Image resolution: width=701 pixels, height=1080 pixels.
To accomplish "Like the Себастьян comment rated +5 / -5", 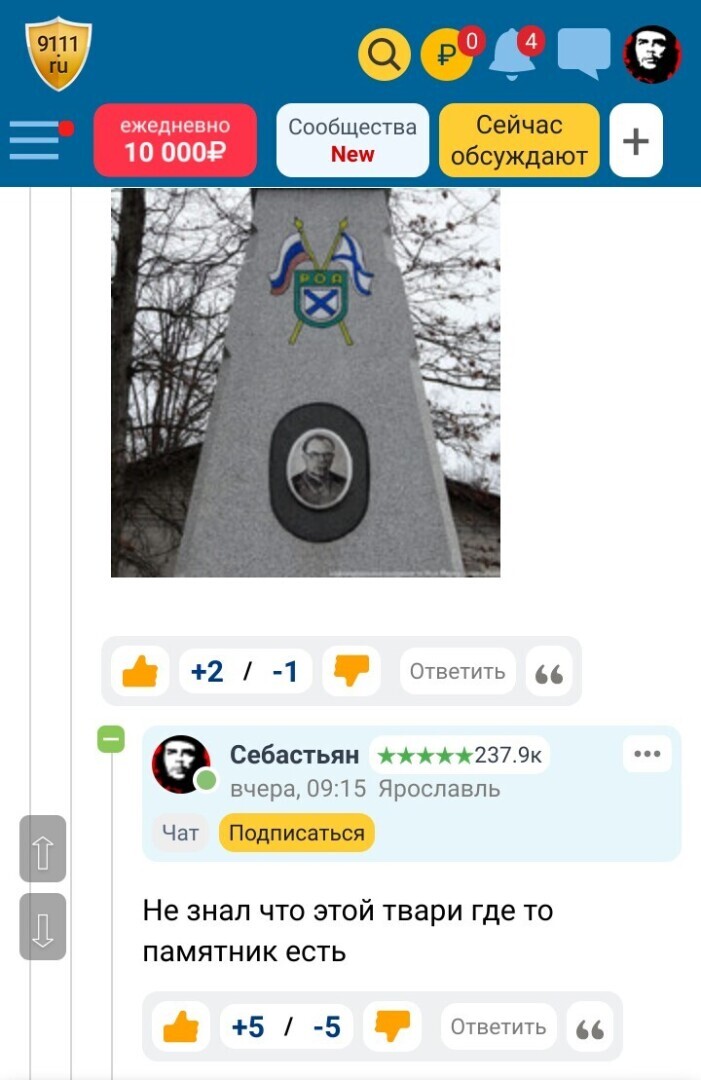I will 180,1026.
